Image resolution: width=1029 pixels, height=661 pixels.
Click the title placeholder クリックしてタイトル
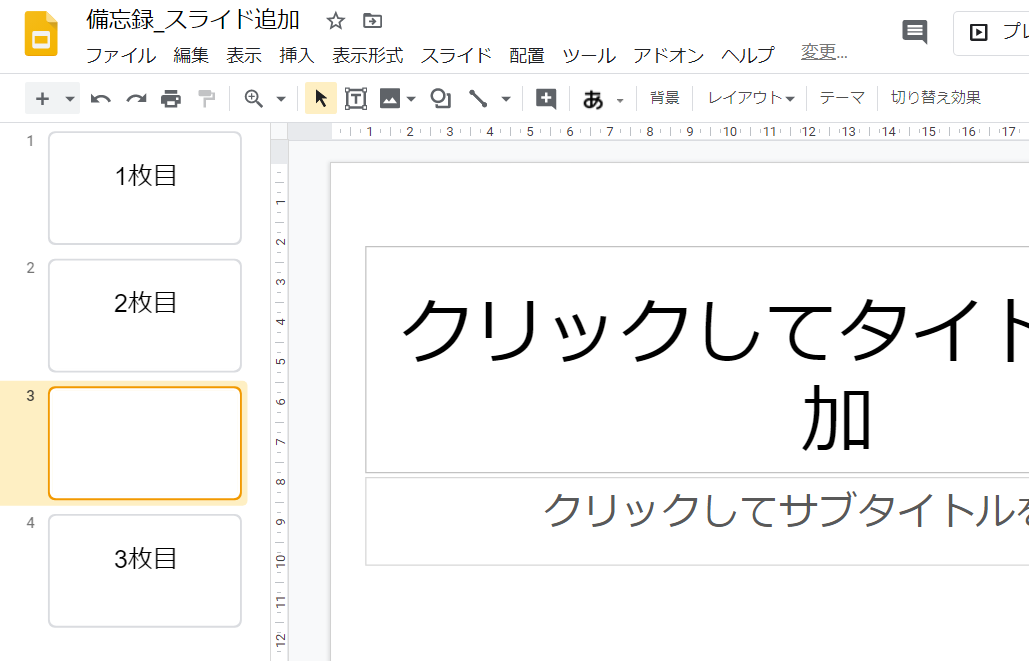697,360
